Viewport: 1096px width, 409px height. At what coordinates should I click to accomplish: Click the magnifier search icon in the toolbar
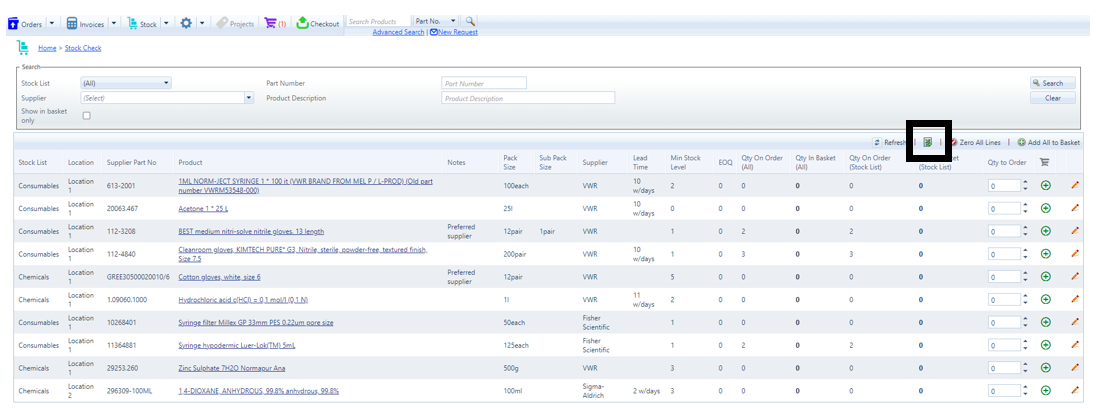click(470, 22)
